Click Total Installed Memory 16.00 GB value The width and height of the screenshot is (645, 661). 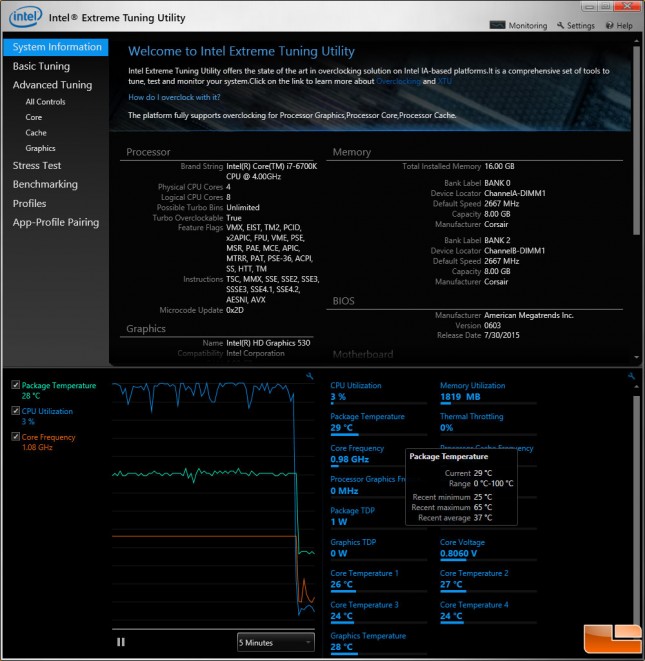click(499, 166)
